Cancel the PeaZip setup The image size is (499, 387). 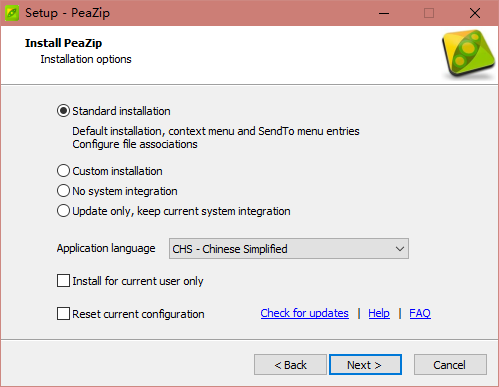point(450,365)
